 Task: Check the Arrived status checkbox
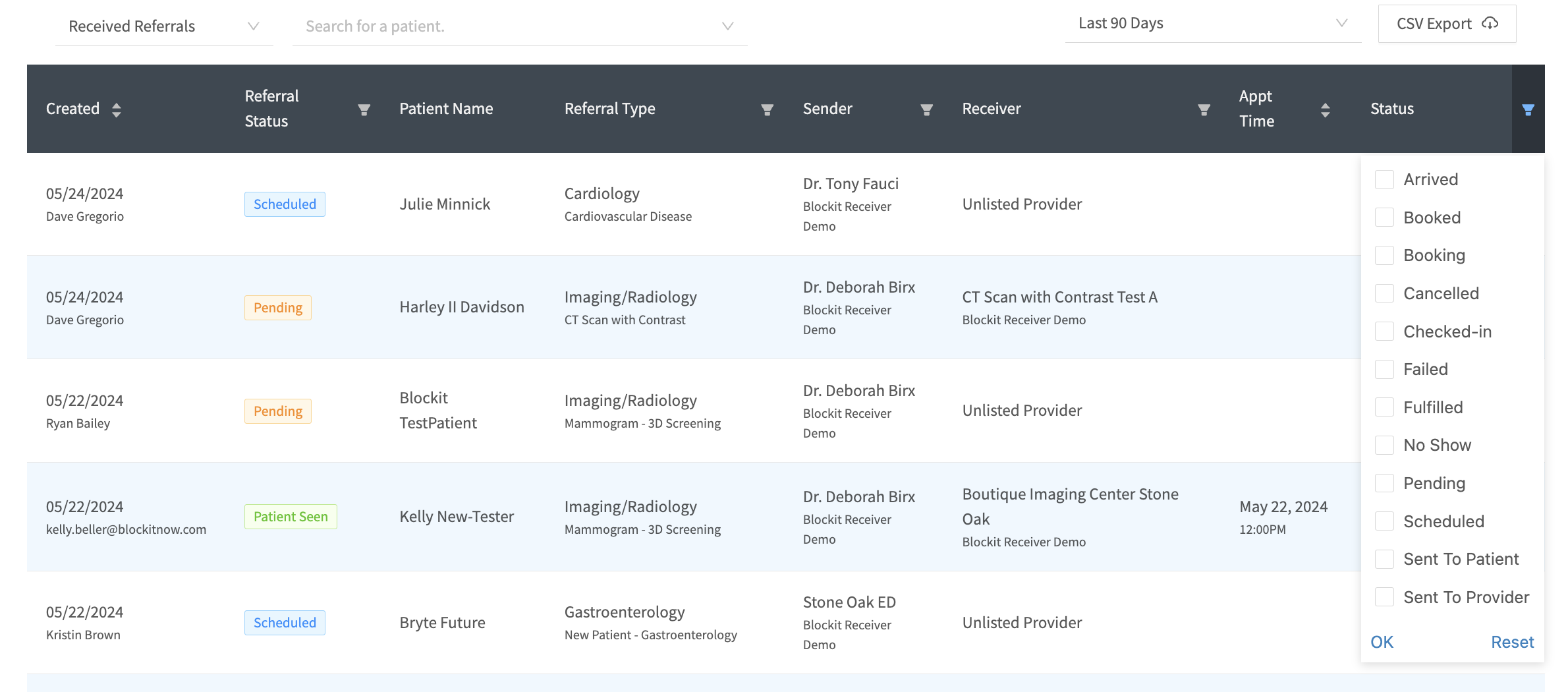[x=1384, y=180]
